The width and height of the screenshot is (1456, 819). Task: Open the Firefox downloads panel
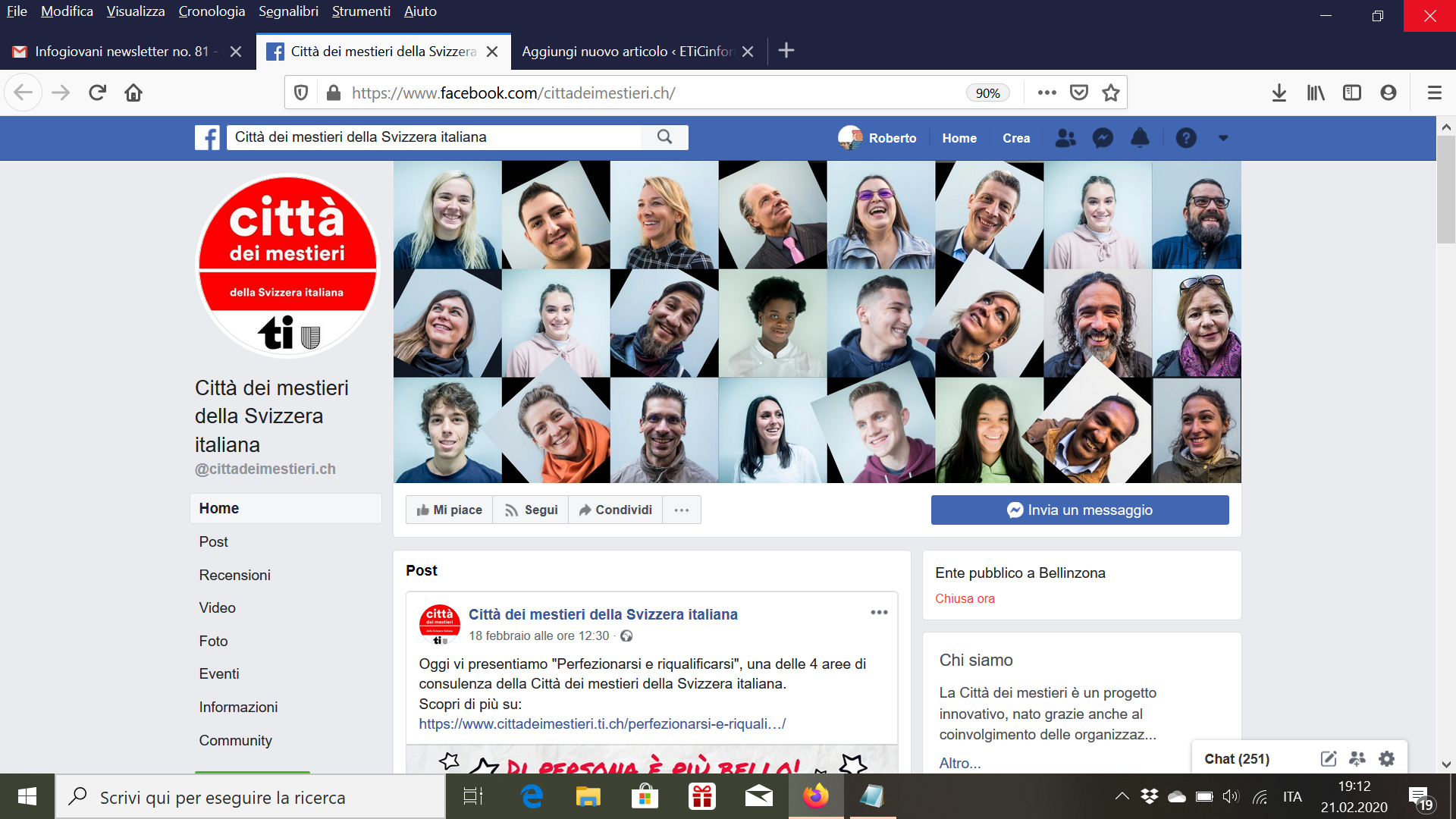click(x=1279, y=93)
